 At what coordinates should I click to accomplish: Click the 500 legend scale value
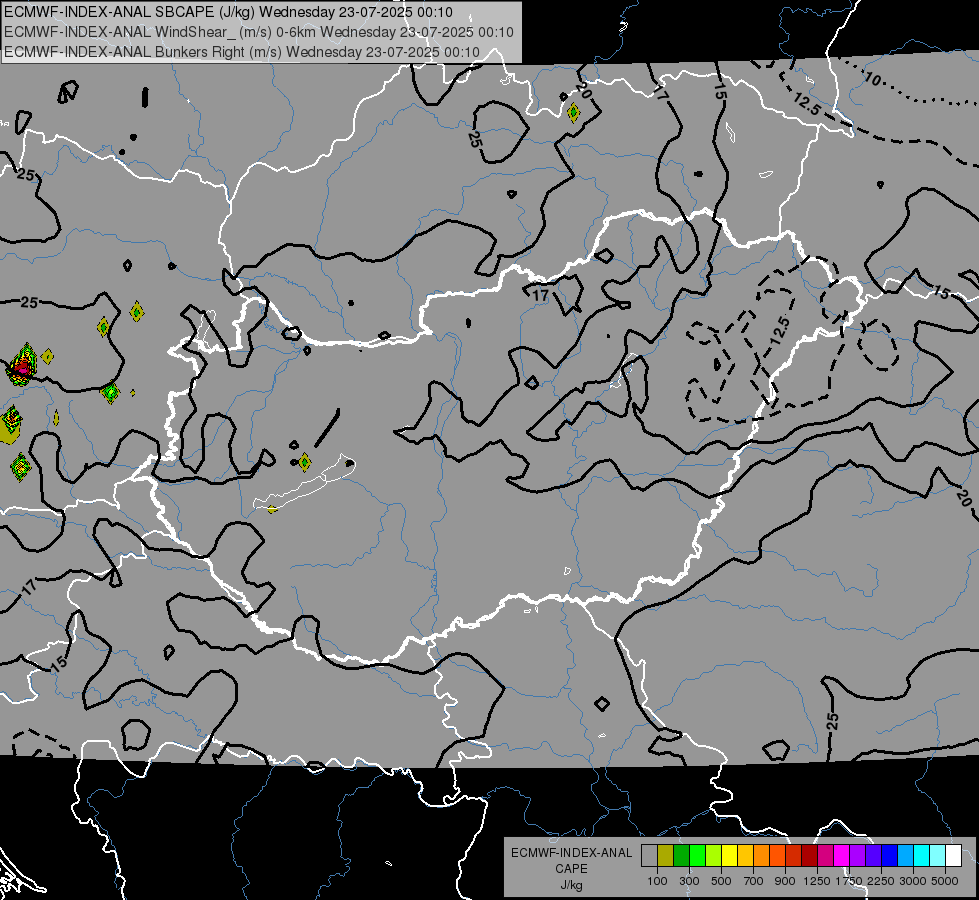point(721,881)
